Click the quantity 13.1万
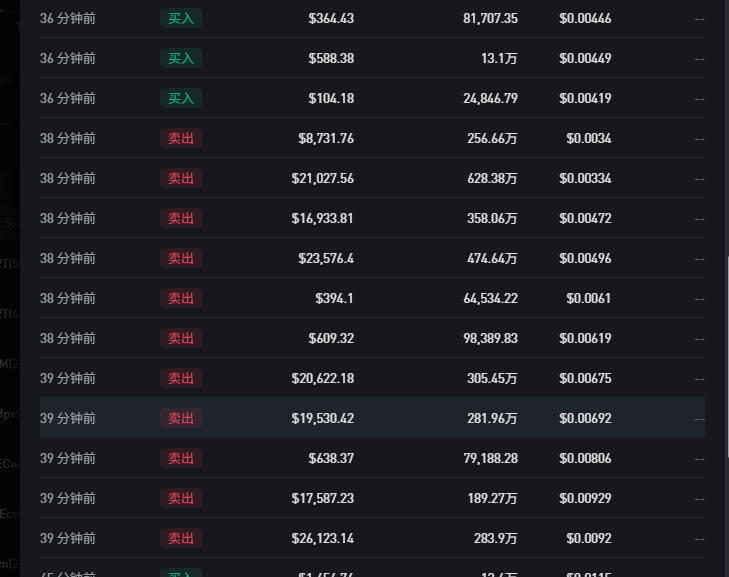Screen dimensions: 729x577 click(499, 58)
